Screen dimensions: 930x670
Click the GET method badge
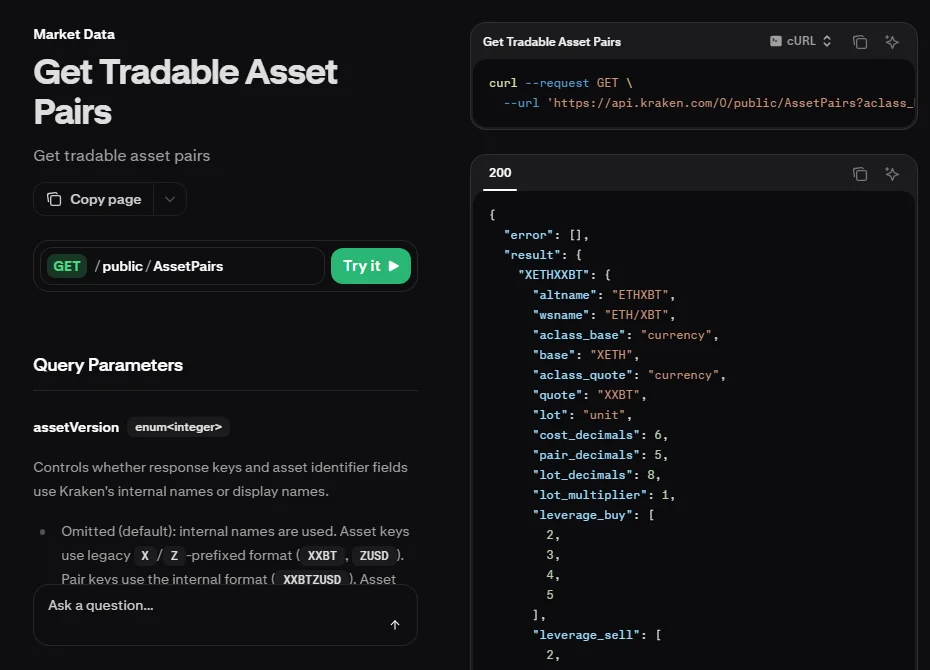point(66,266)
